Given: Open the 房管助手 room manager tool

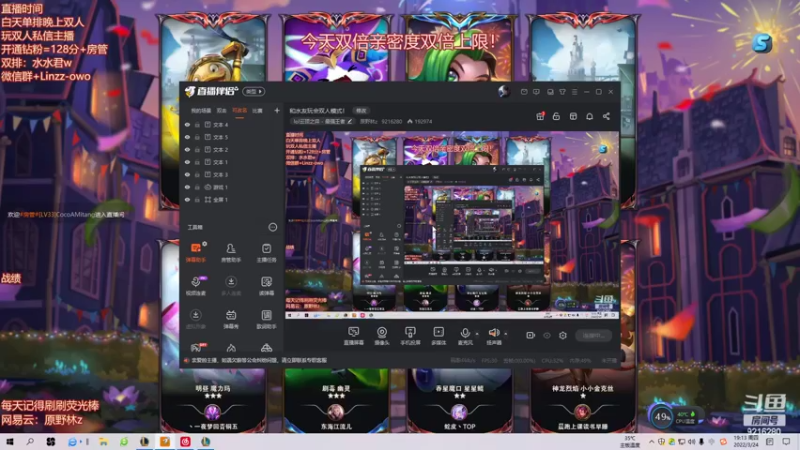Looking at the screenshot, I should pyautogui.click(x=231, y=253).
